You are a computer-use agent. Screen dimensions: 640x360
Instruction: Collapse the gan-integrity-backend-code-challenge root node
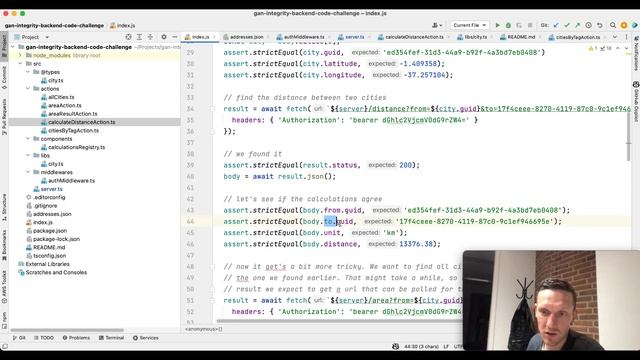tap(13, 47)
